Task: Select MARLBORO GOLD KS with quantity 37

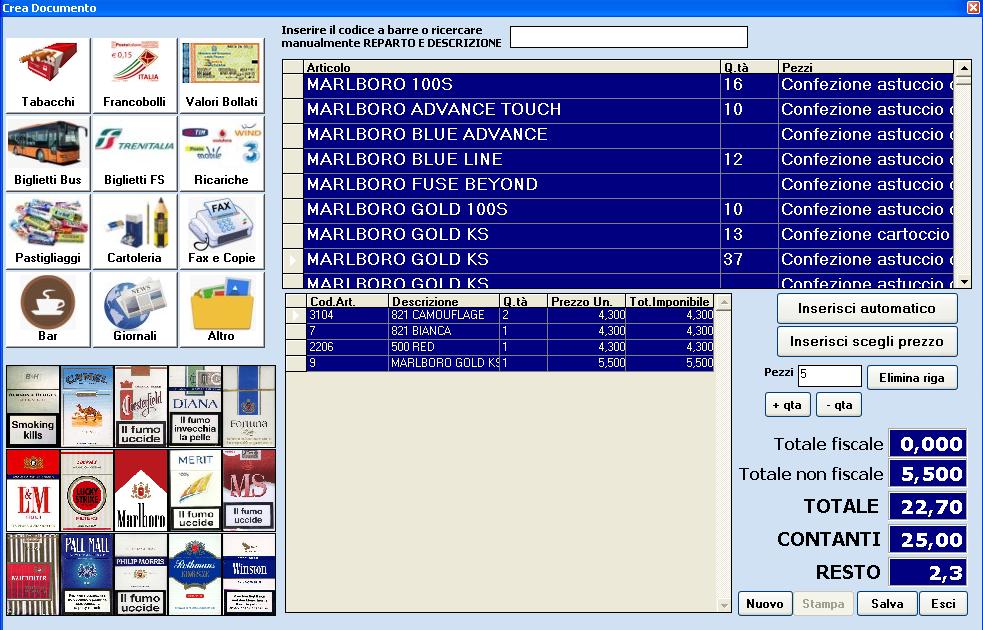Action: 618,260
